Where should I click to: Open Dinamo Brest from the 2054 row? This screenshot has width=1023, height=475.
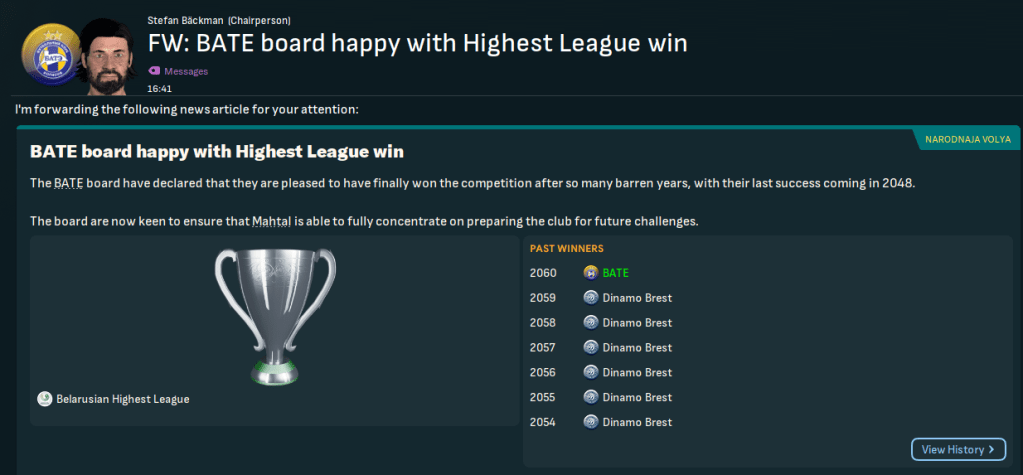[637, 423]
